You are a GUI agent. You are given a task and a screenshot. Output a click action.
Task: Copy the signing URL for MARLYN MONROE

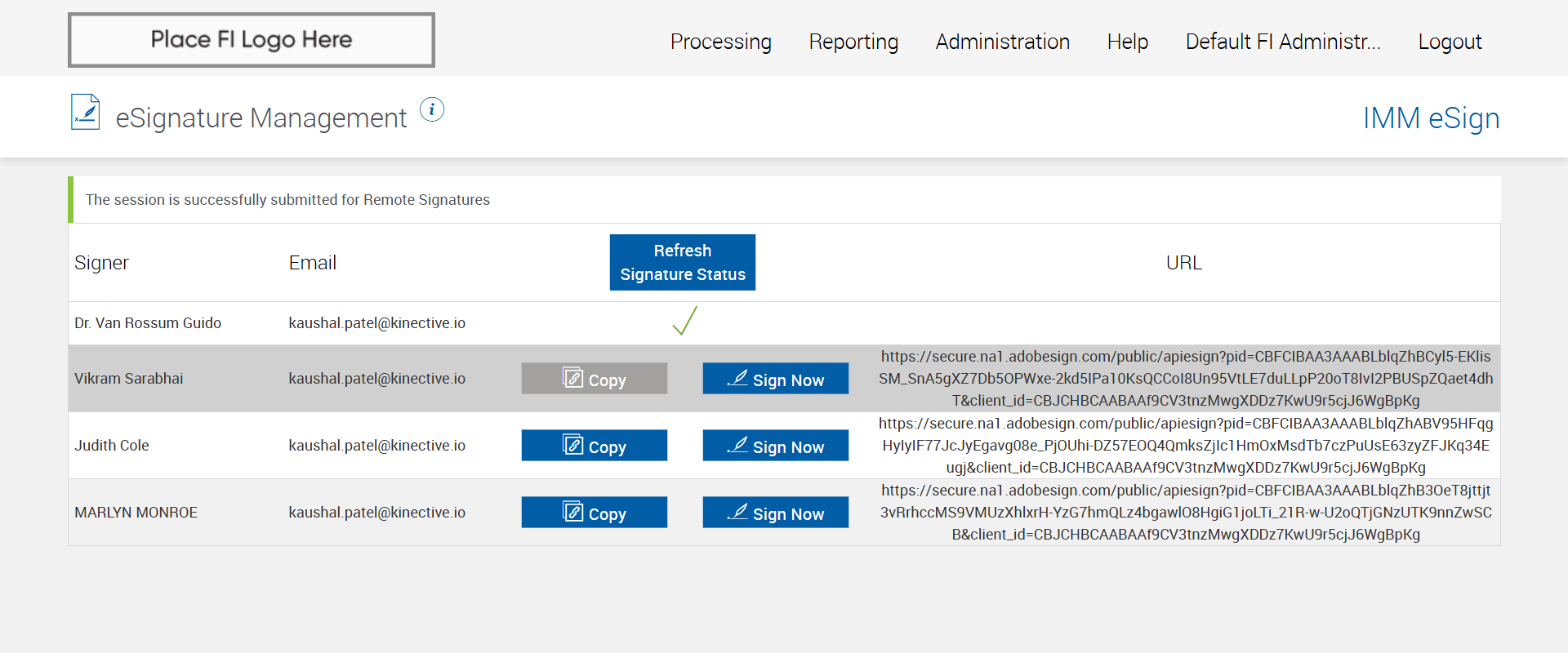[594, 513]
